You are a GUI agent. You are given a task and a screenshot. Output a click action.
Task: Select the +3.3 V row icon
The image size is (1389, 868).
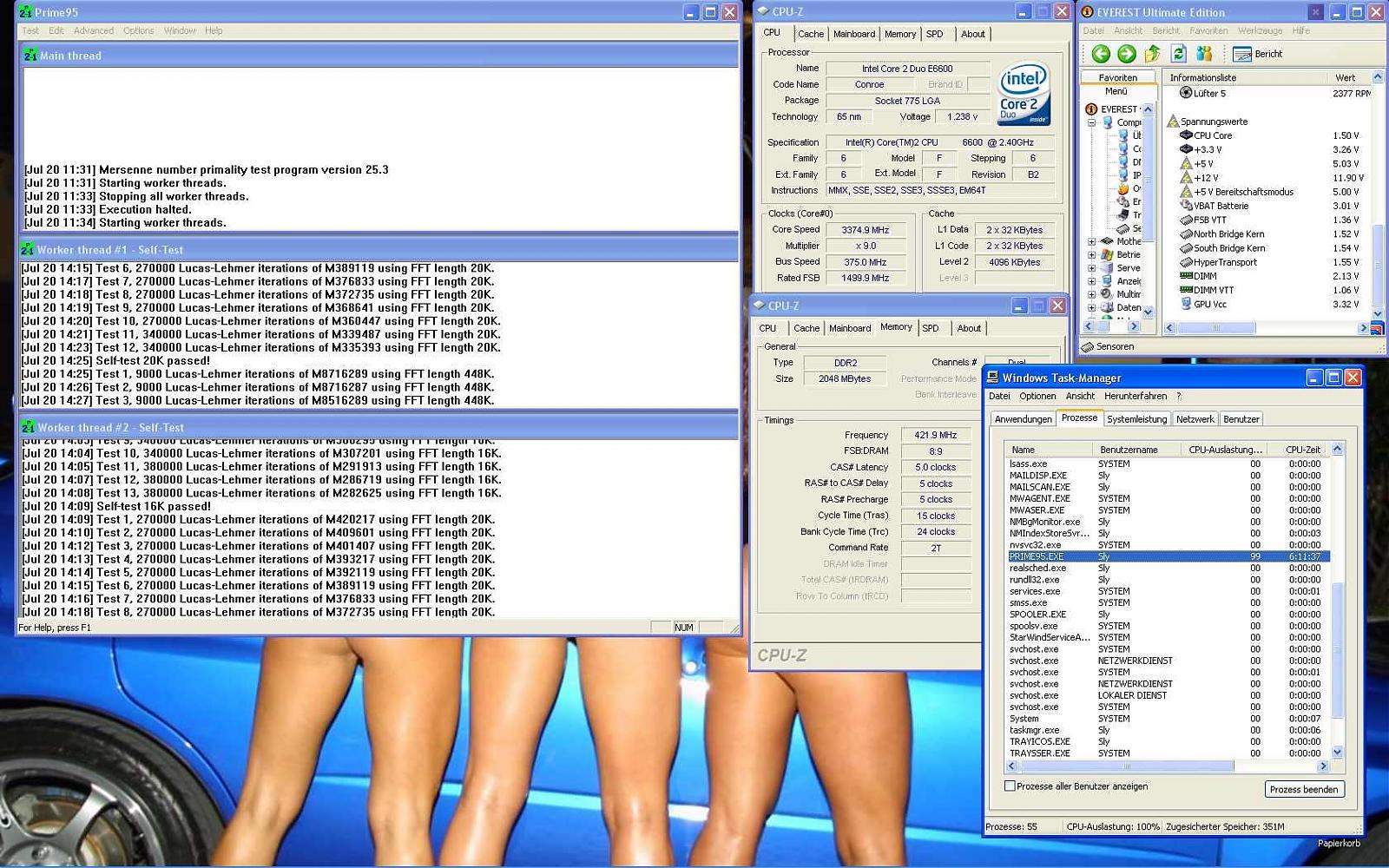point(1186,149)
